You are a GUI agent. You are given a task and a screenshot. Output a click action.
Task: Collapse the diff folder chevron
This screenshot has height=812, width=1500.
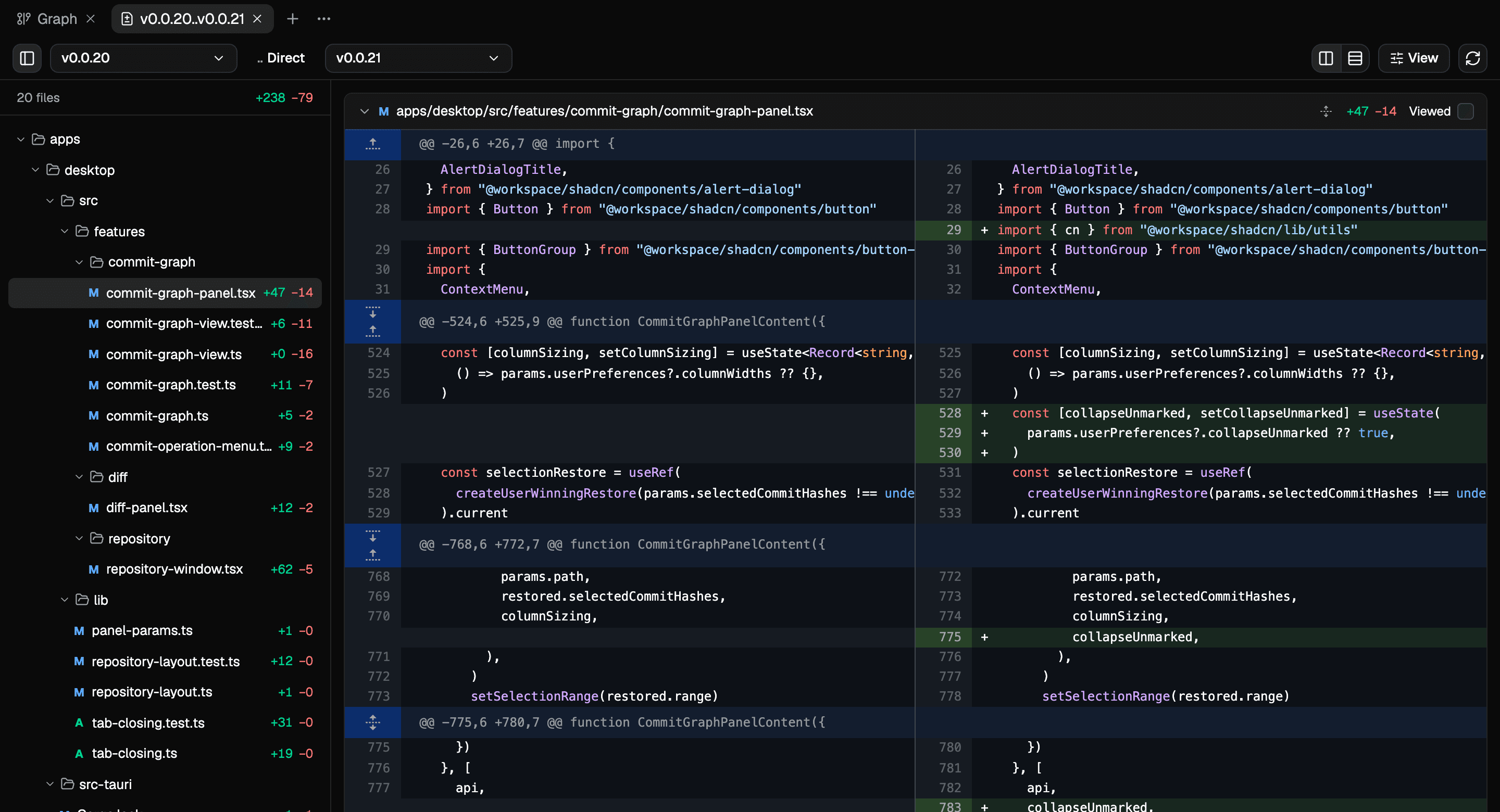click(79, 477)
